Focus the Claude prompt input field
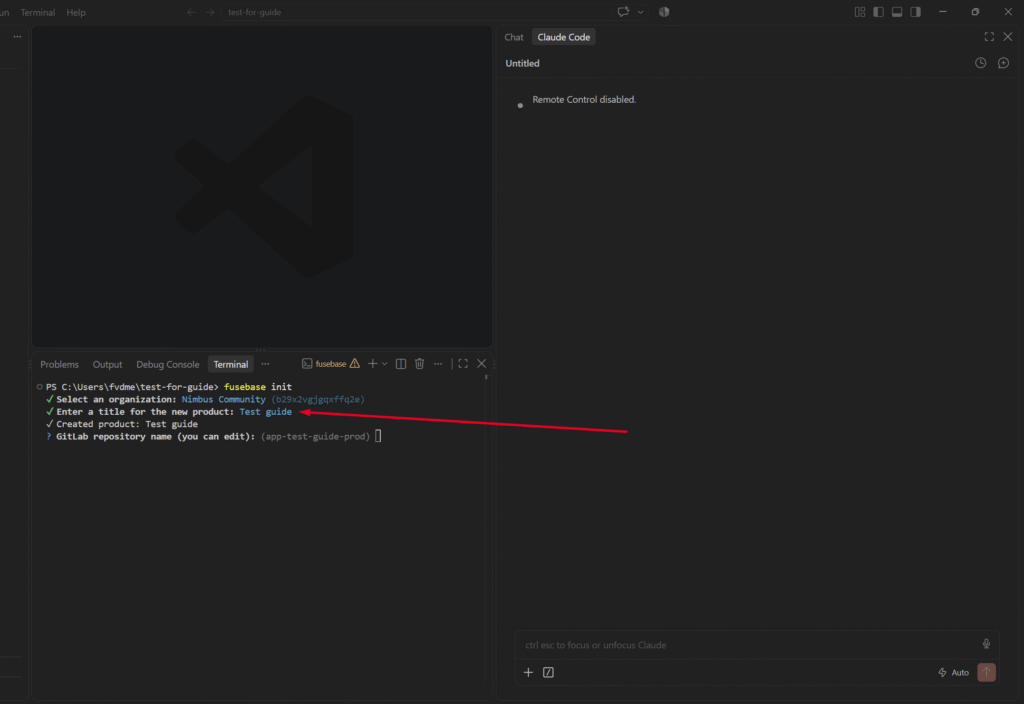This screenshot has height=704, width=1024. (x=748, y=645)
